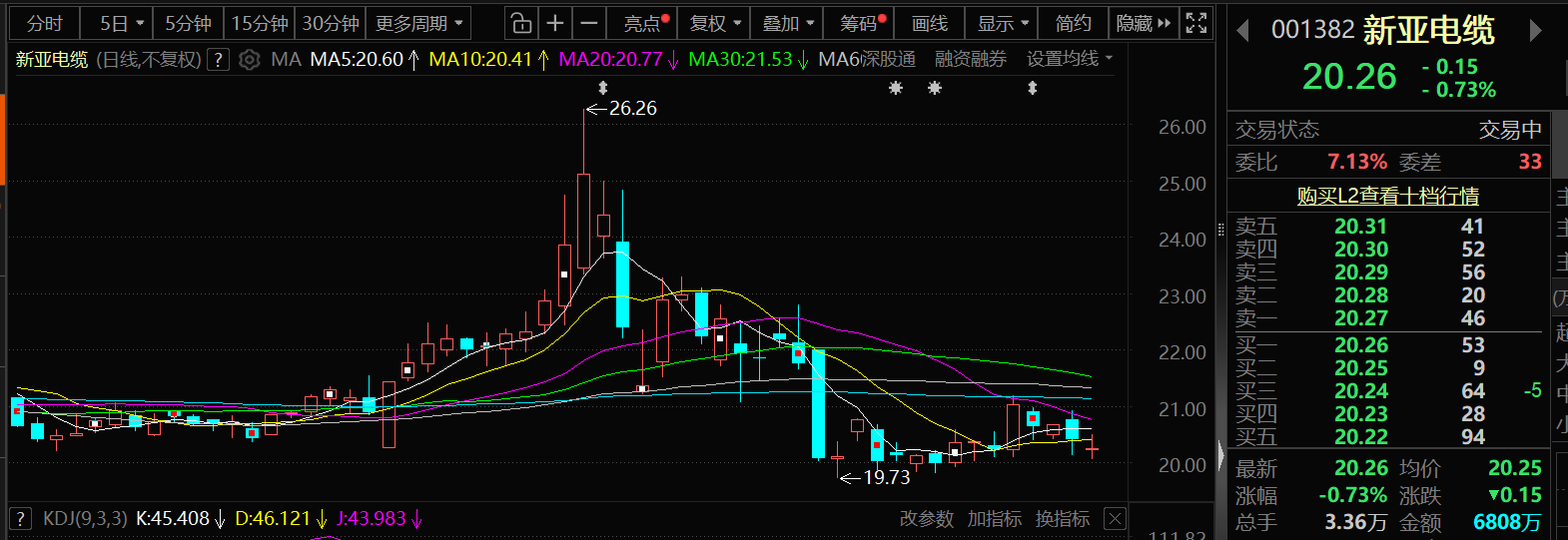This screenshot has width=1568, height=540.
Task: Select the 15分钟 period tab
Action: tap(260, 23)
